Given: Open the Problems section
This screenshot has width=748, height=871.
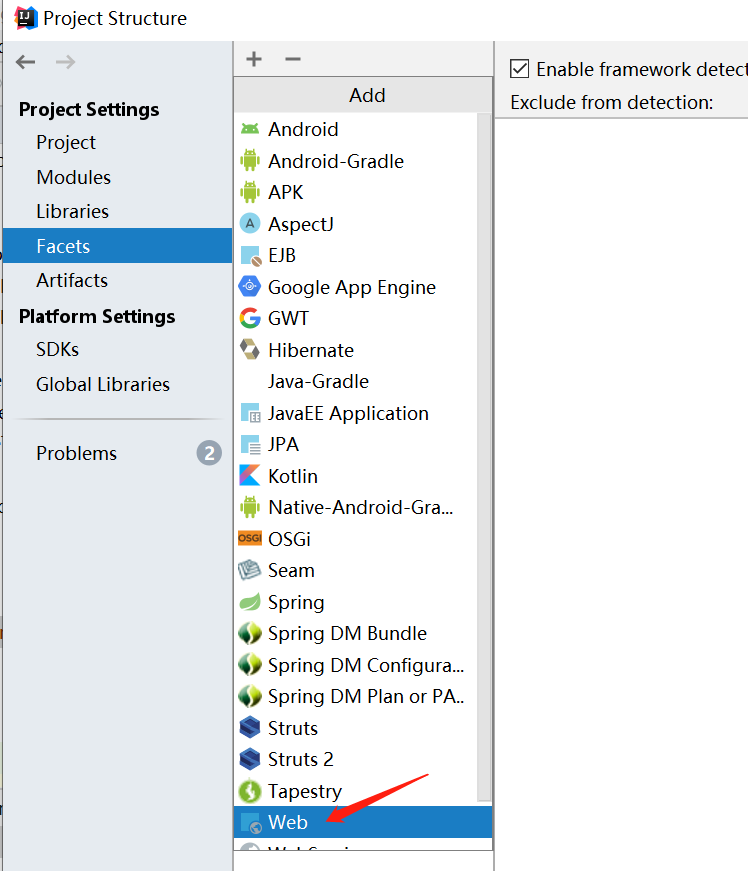Looking at the screenshot, I should pos(76,453).
